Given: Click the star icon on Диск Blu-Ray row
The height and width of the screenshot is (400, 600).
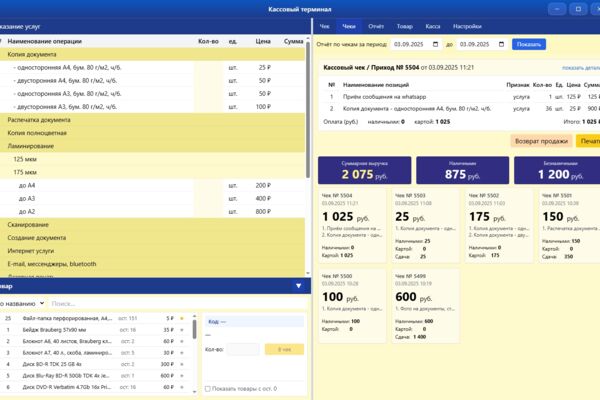Looking at the screenshot, I should tap(182, 376).
